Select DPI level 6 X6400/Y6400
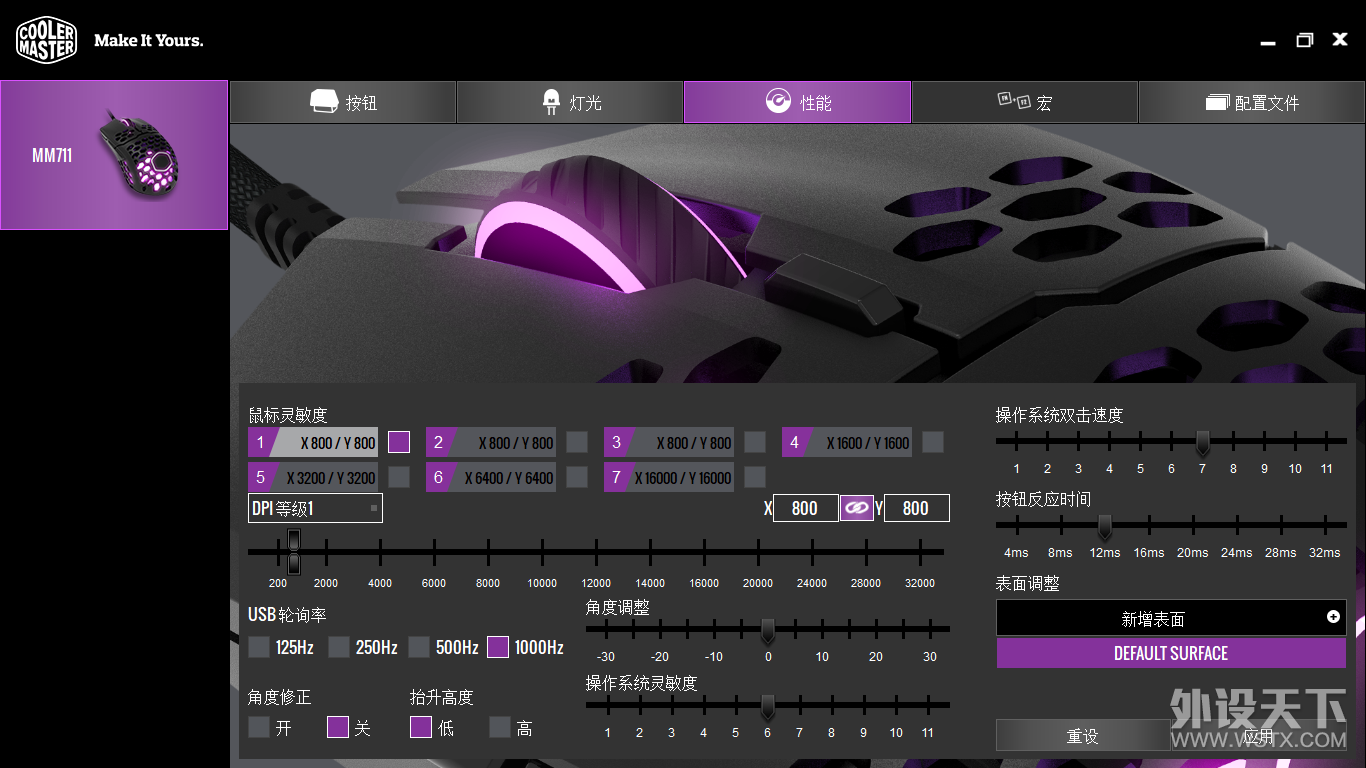This screenshot has height=768, width=1366. (x=491, y=477)
